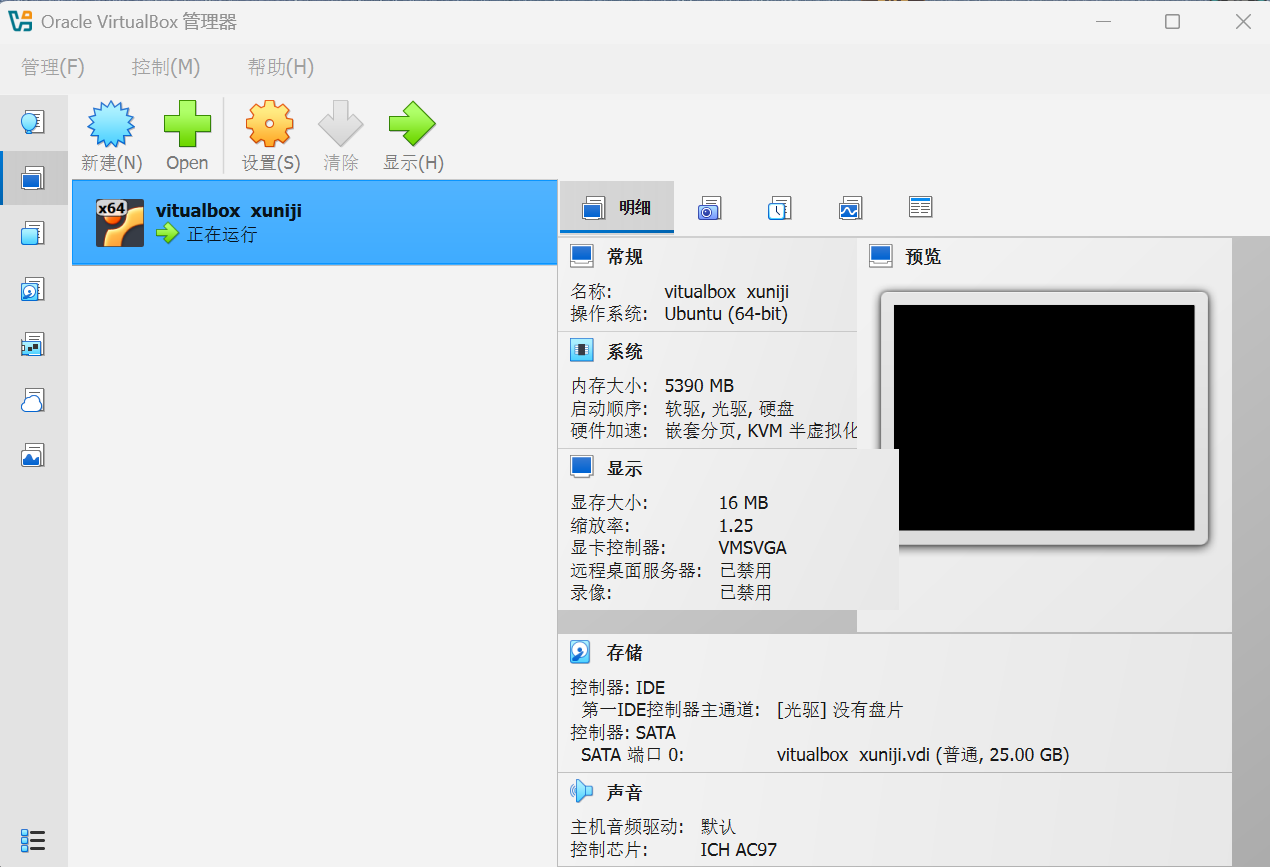Click the 'Ubuntu (64-bit)' operating system value
Viewport: 1270px width, 867px height.
(726, 314)
